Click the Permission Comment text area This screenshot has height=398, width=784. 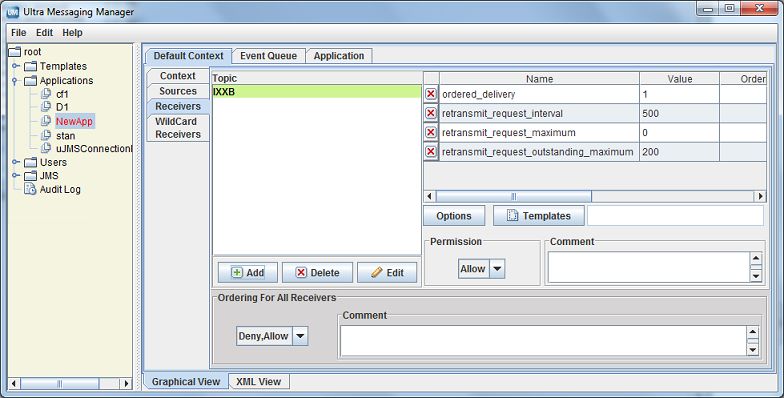click(648, 267)
